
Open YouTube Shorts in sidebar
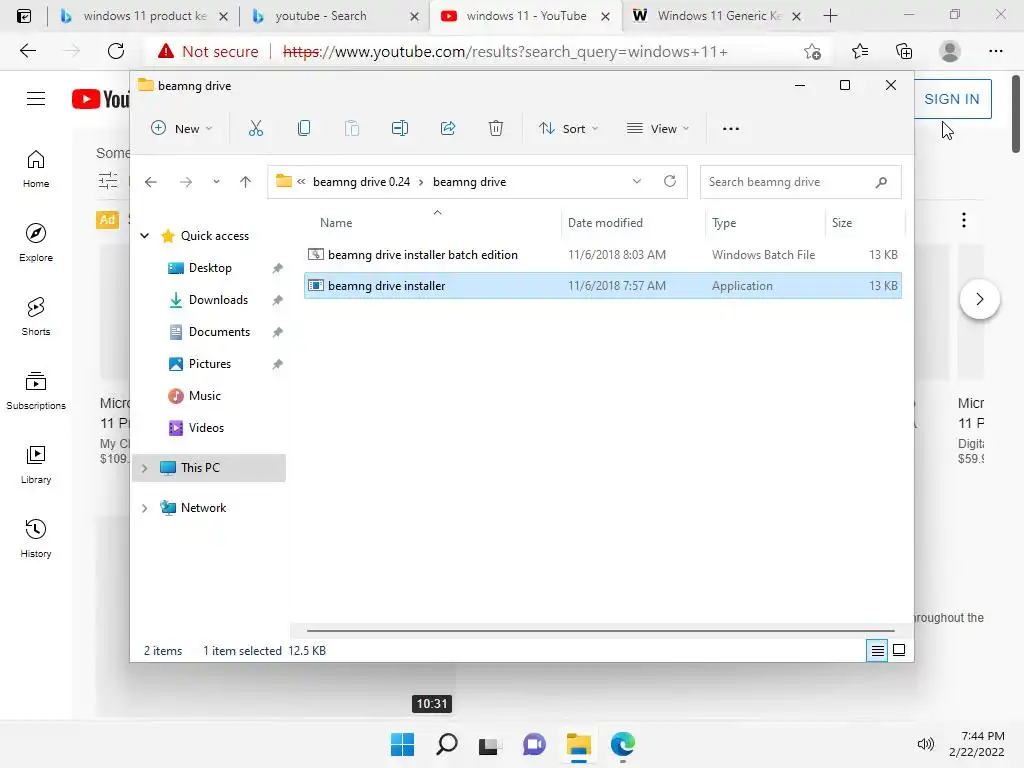36,316
